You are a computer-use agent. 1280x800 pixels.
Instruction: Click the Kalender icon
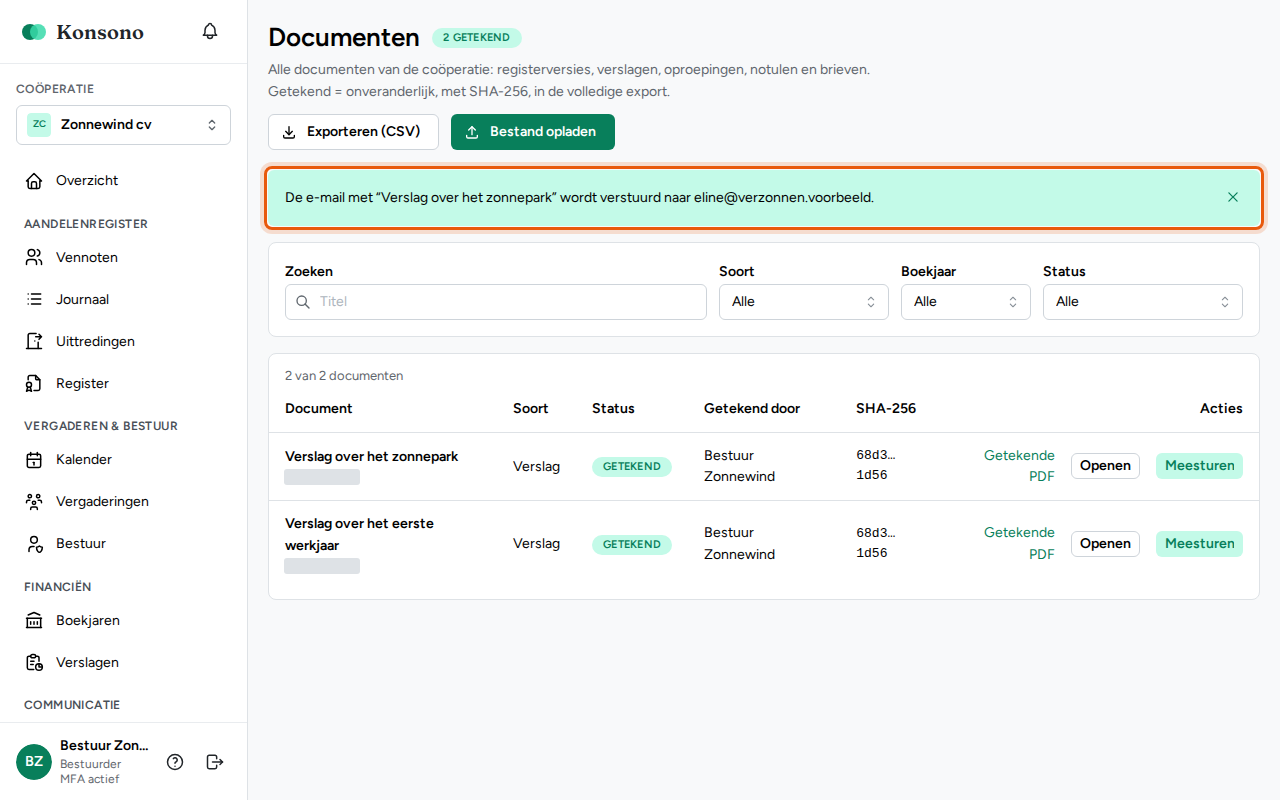[x=35, y=460]
